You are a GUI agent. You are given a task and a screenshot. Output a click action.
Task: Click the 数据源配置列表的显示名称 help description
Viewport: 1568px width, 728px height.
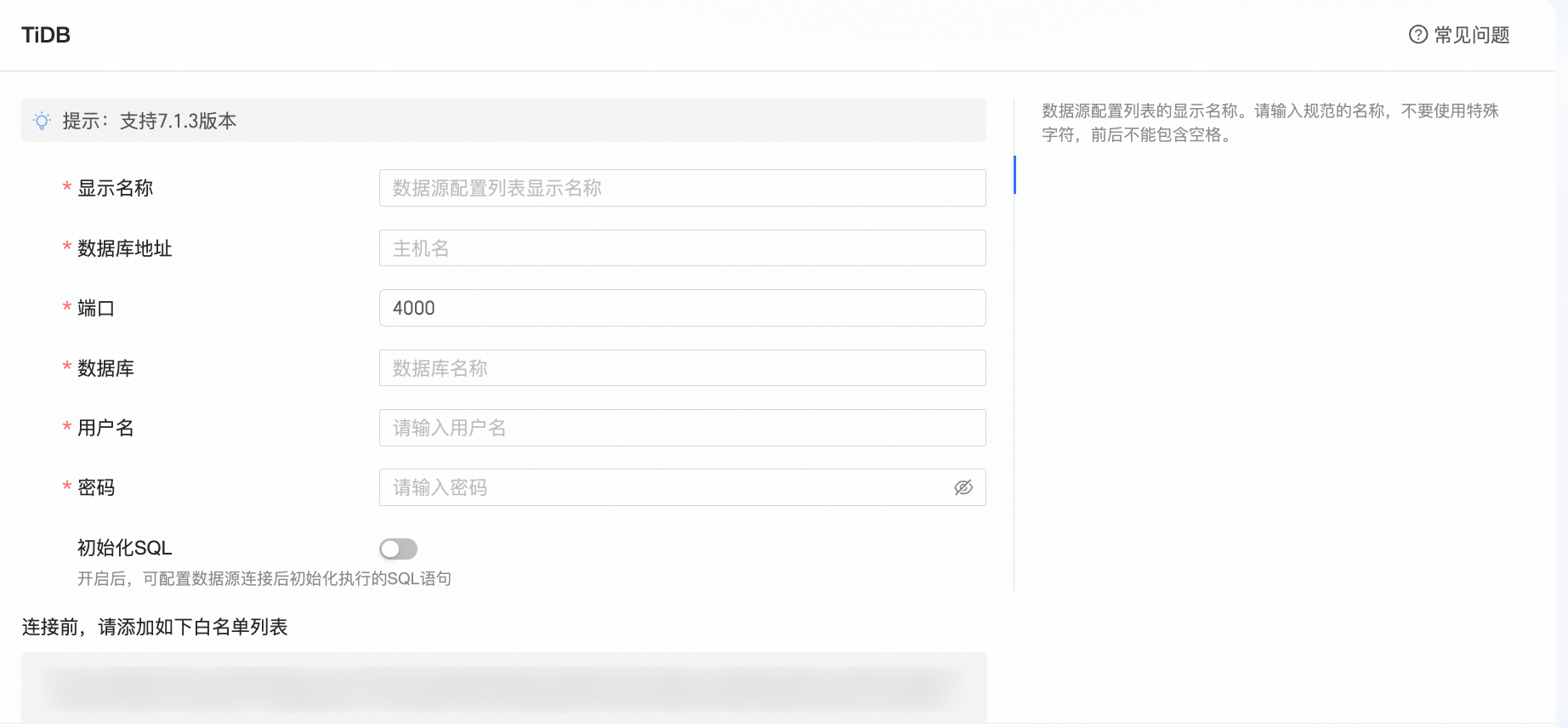point(1270,122)
